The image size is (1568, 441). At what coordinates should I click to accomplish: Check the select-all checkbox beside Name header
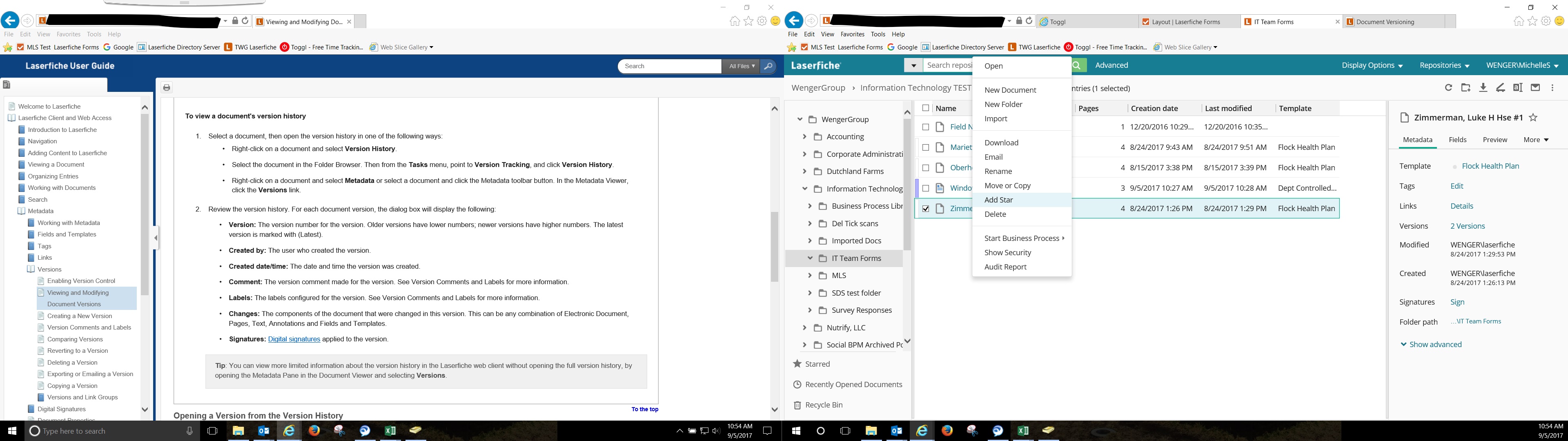[x=925, y=108]
